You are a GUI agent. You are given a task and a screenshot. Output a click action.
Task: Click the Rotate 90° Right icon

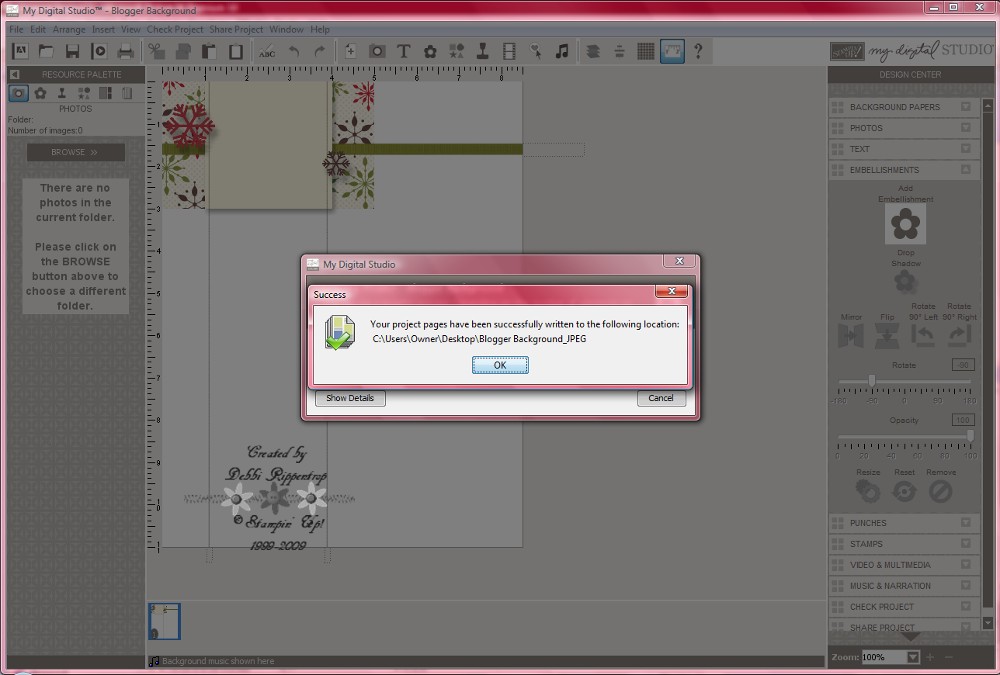[x=959, y=336]
